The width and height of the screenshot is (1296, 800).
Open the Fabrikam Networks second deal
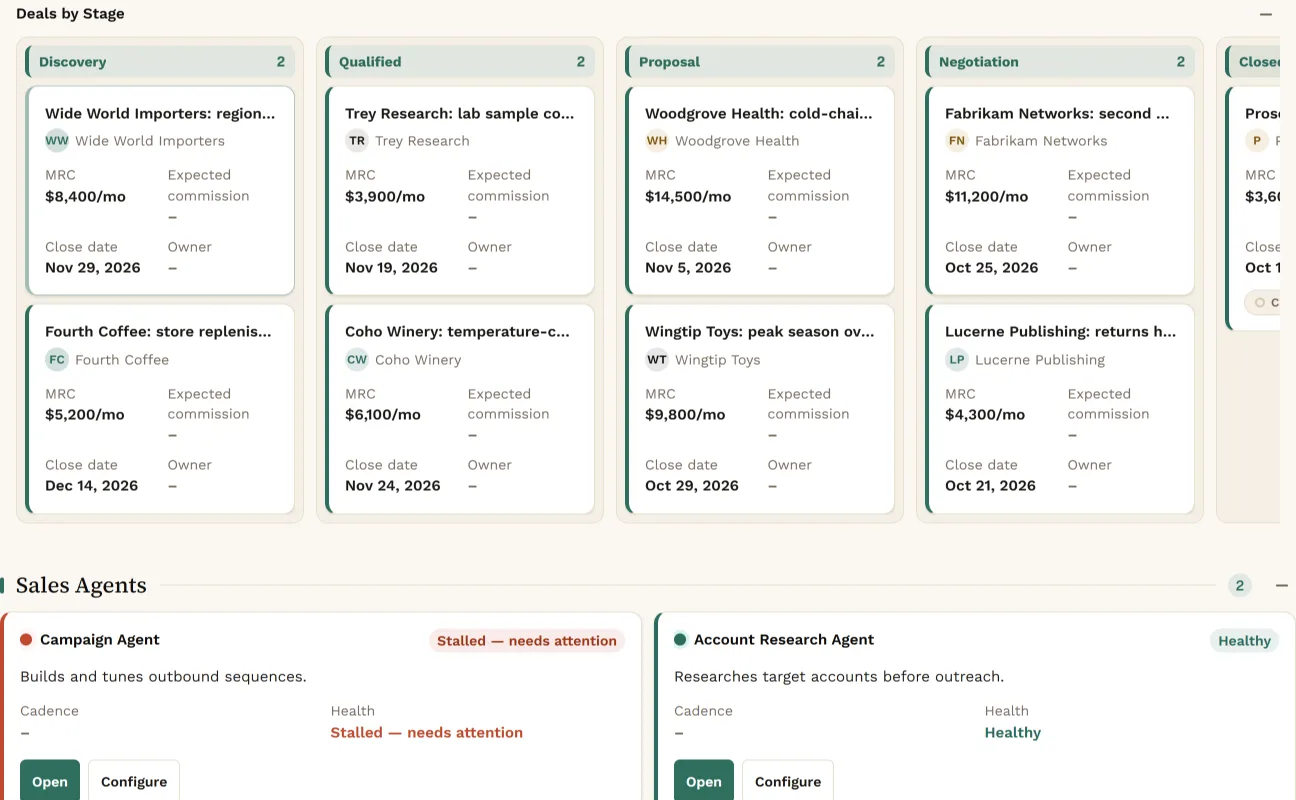[x=1057, y=113]
